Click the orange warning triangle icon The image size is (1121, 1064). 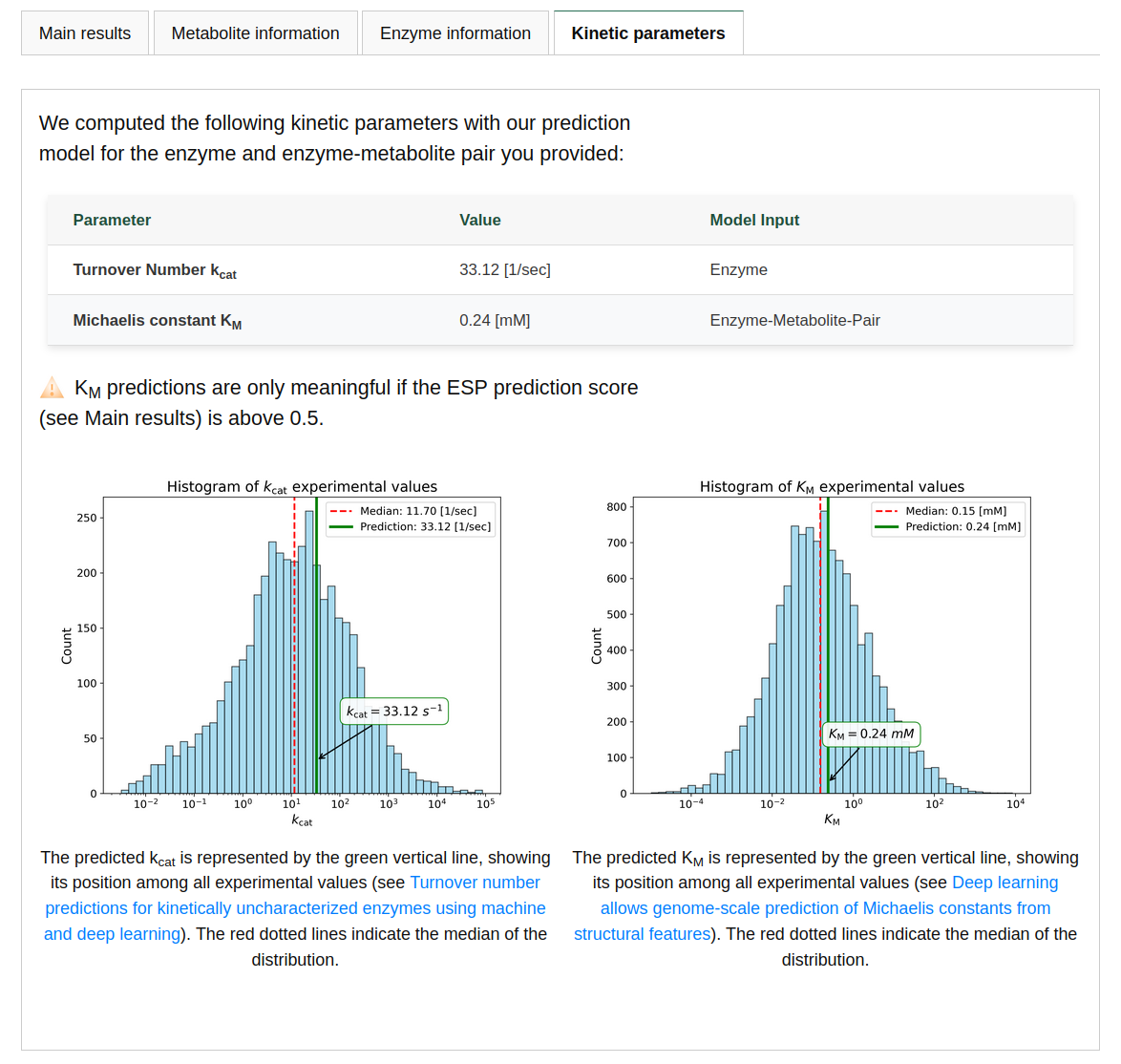52,388
